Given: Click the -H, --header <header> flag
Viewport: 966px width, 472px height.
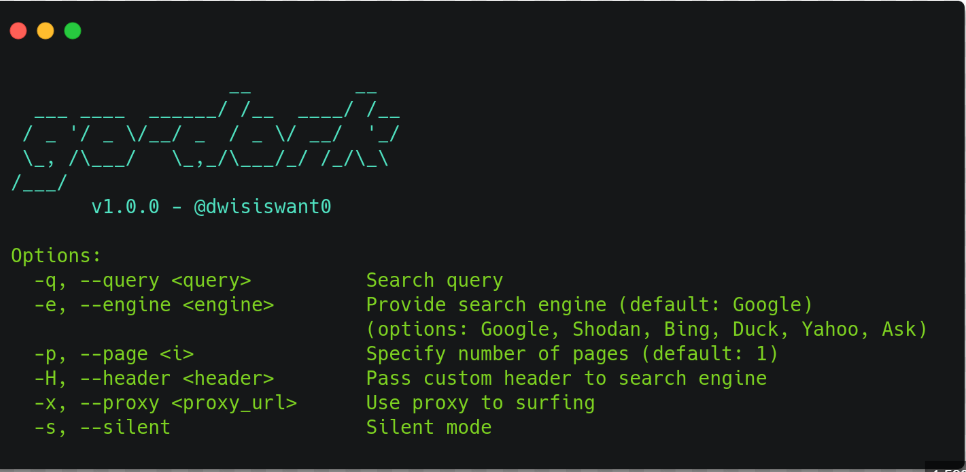Looking at the screenshot, I should point(153,378).
